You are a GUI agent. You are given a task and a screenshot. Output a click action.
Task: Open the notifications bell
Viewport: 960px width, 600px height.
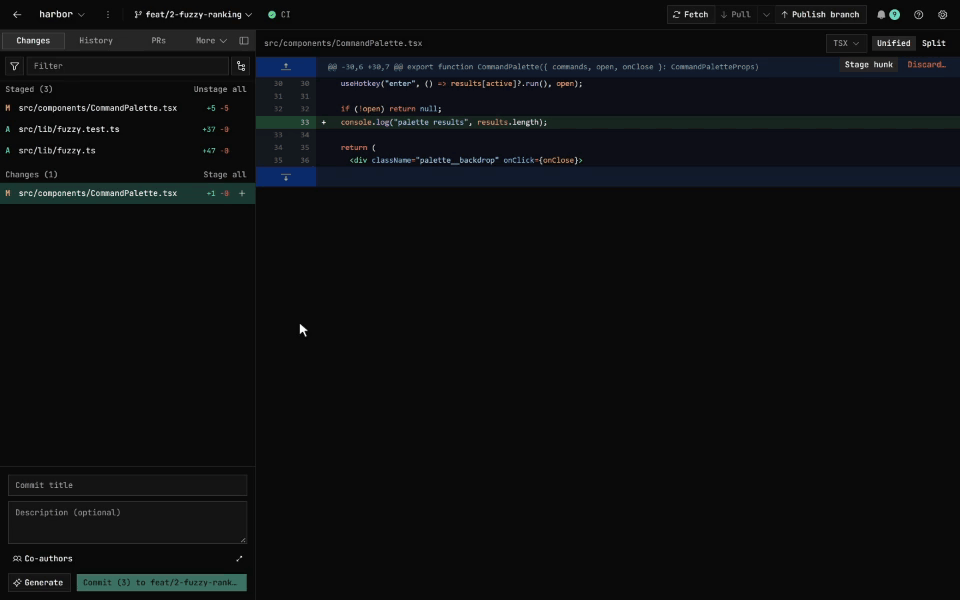click(x=881, y=15)
